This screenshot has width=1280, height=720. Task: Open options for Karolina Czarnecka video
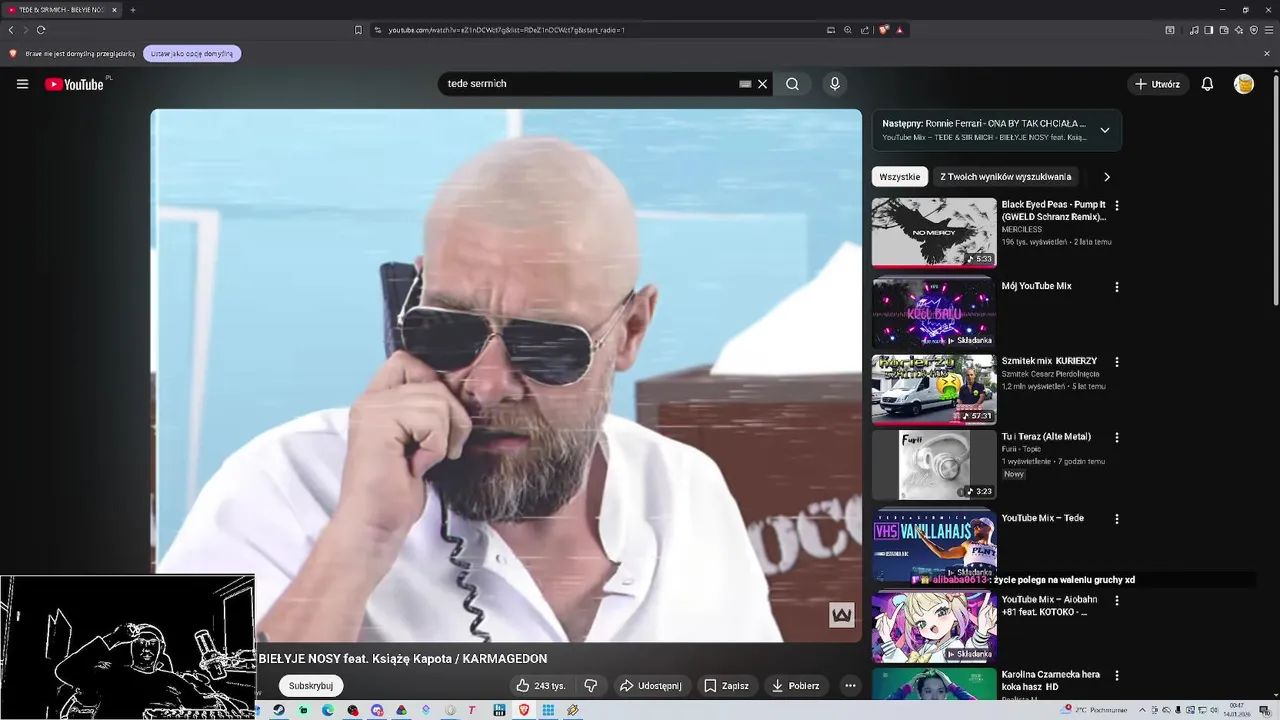click(1117, 675)
